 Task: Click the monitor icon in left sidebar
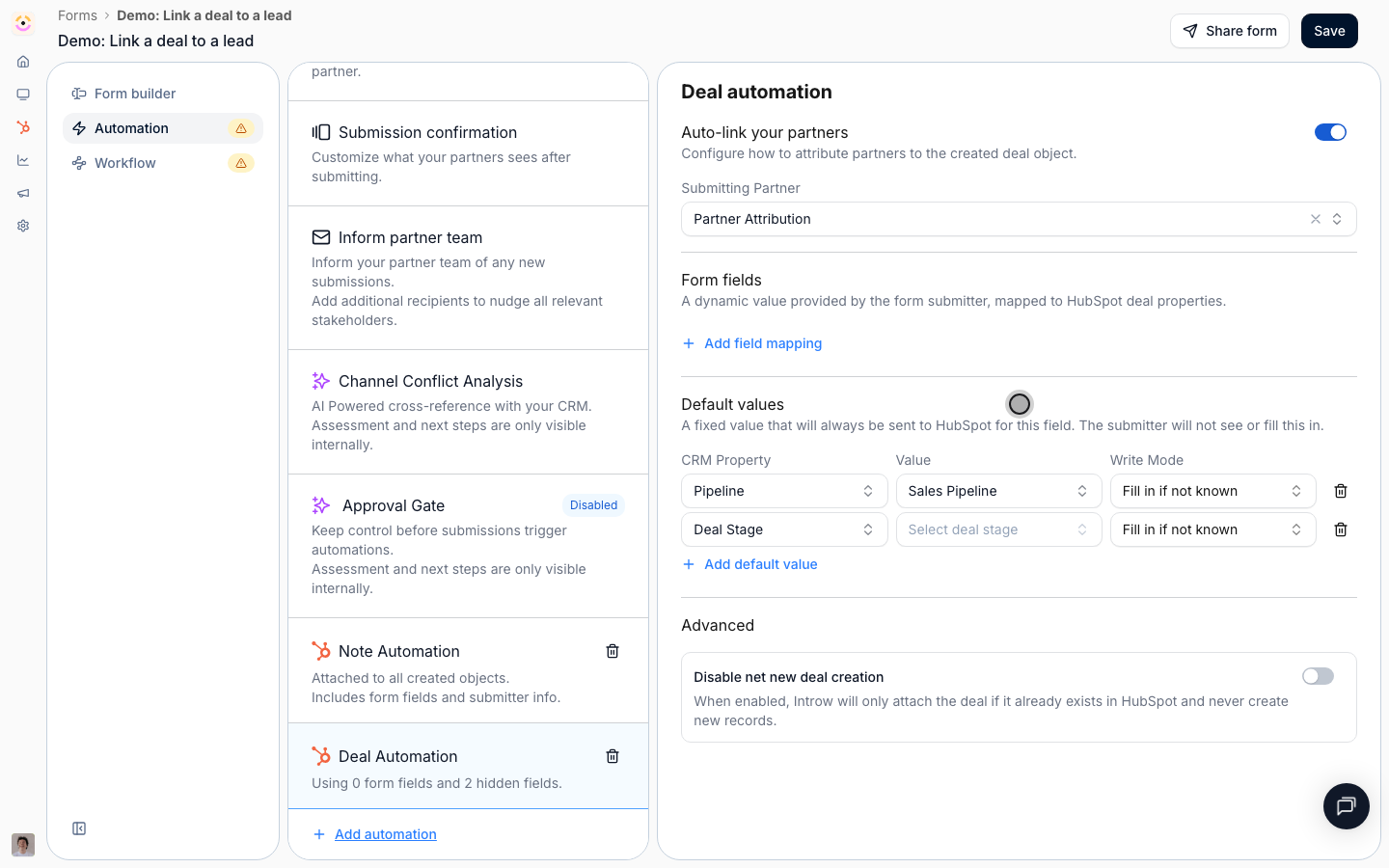(23, 95)
